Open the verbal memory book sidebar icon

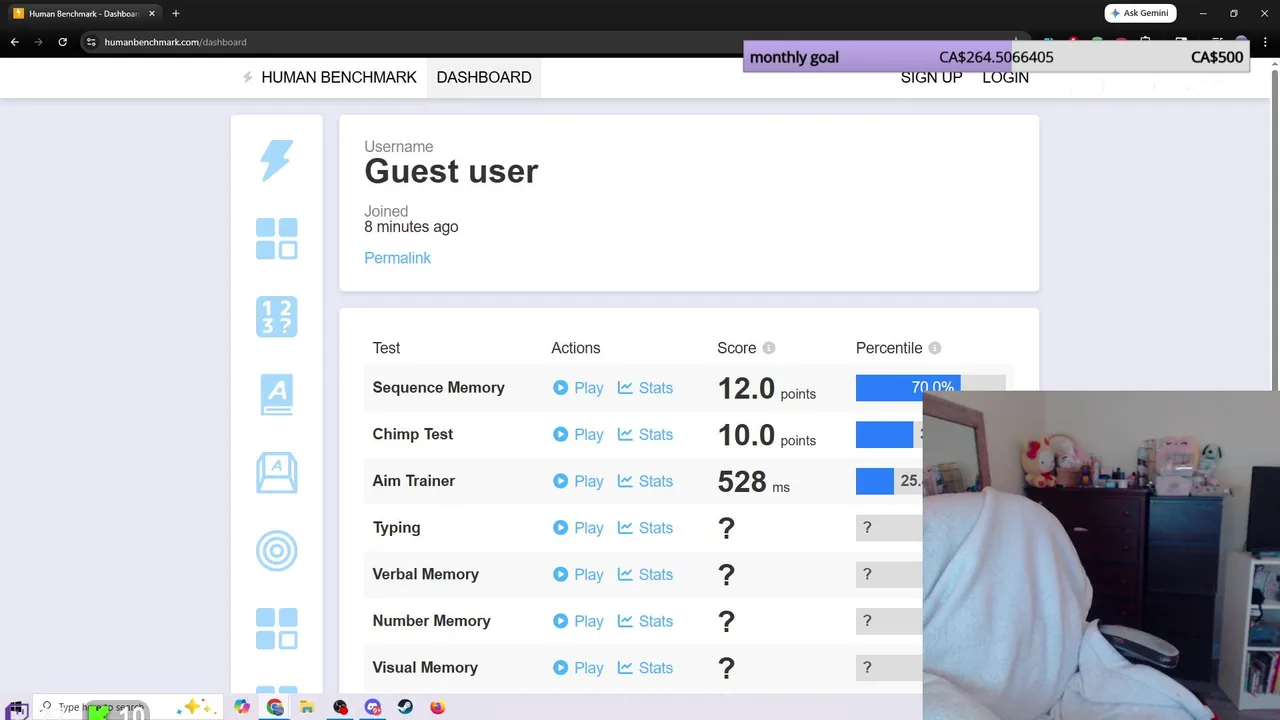coord(277,394)
